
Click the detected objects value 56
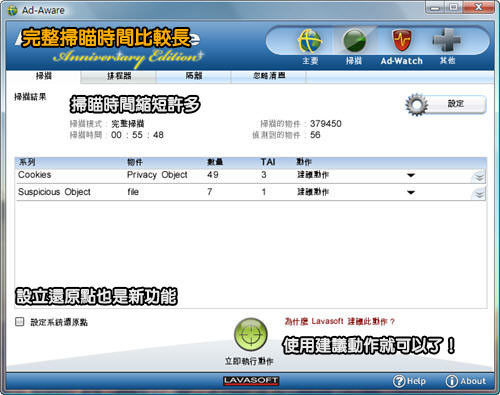pos(315,135)
